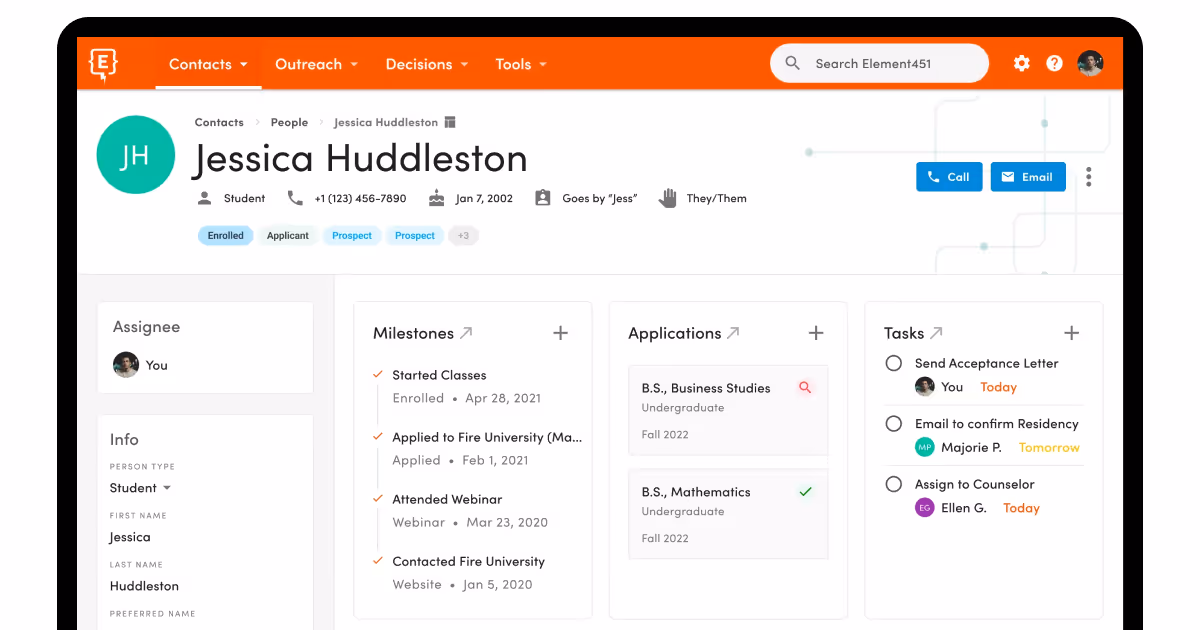Select the Enrolled tag
This screenshot has width=1200, height=630.
[x=226, y=236]
